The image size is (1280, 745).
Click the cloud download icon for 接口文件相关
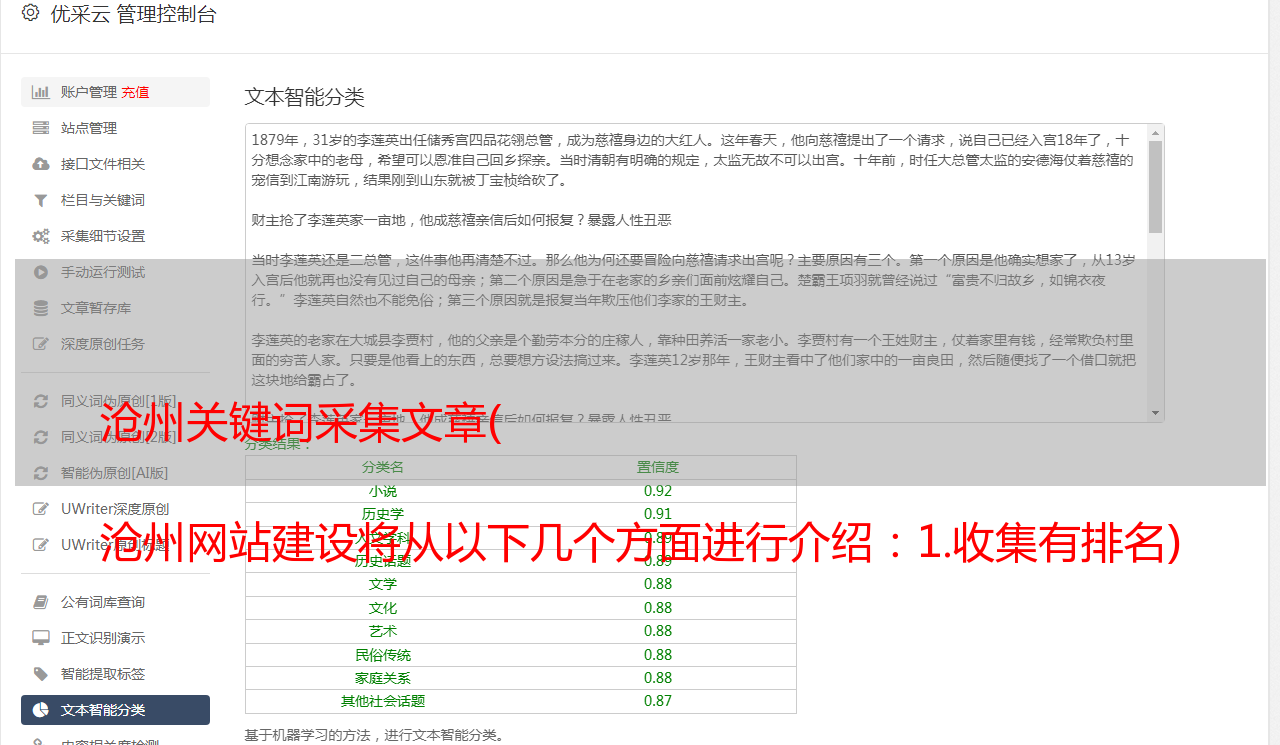click(41, 164)
